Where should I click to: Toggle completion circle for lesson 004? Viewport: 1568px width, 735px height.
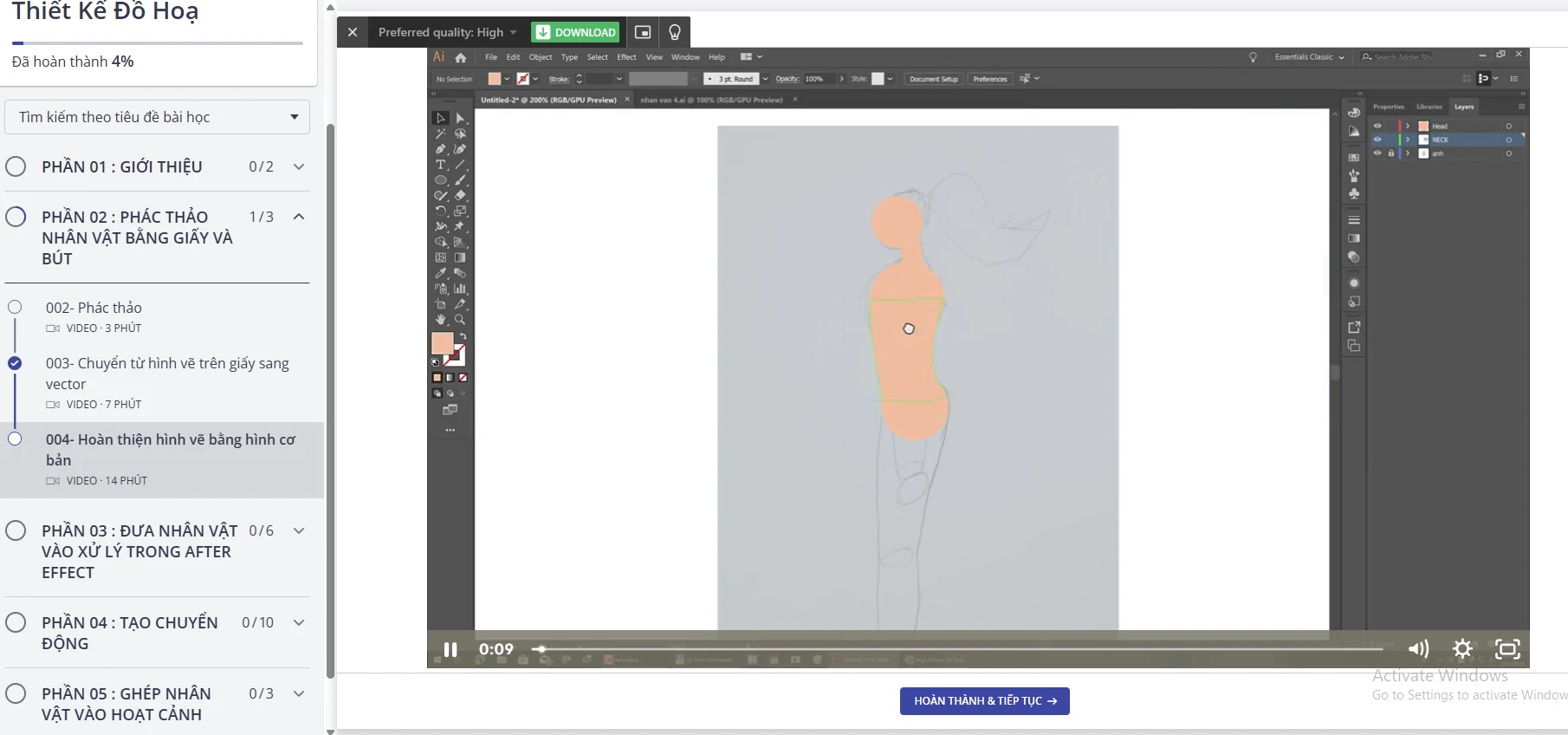coord(15,439)
